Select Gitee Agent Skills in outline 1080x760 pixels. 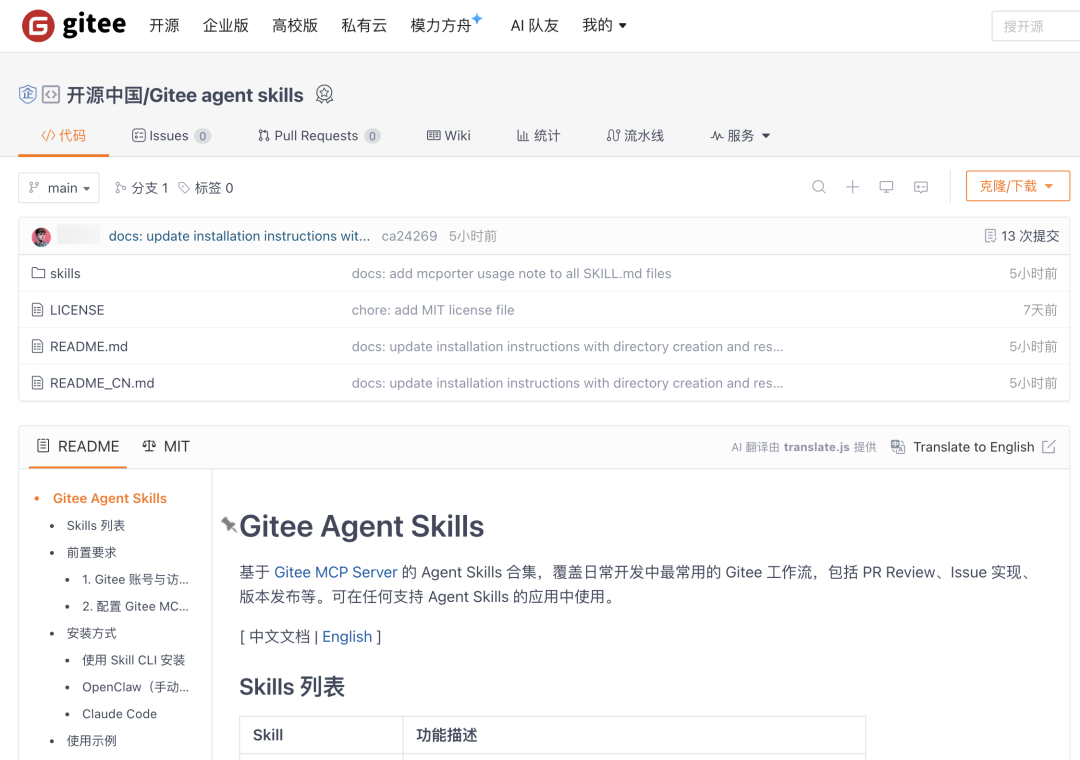(110, 498)
